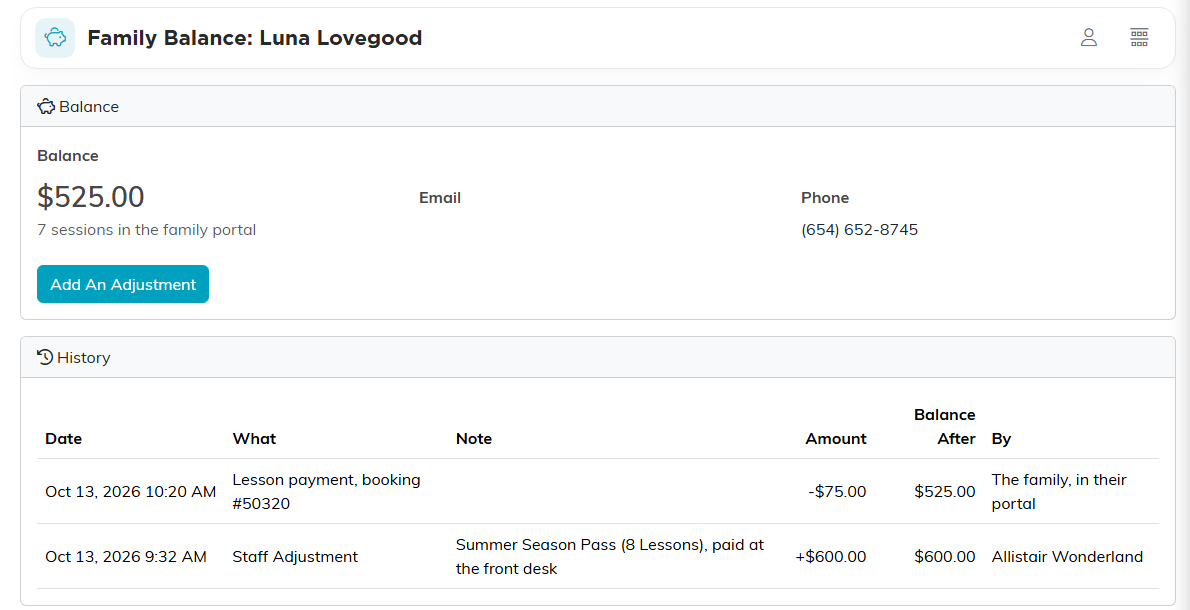Open the user profile icon
The width and height of the screenshot is (1190, 610).
(x=1089, y=37)
